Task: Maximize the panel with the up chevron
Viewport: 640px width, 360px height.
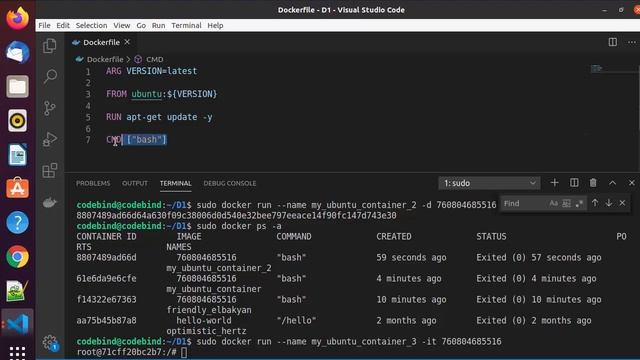Action: pos(613,183)
